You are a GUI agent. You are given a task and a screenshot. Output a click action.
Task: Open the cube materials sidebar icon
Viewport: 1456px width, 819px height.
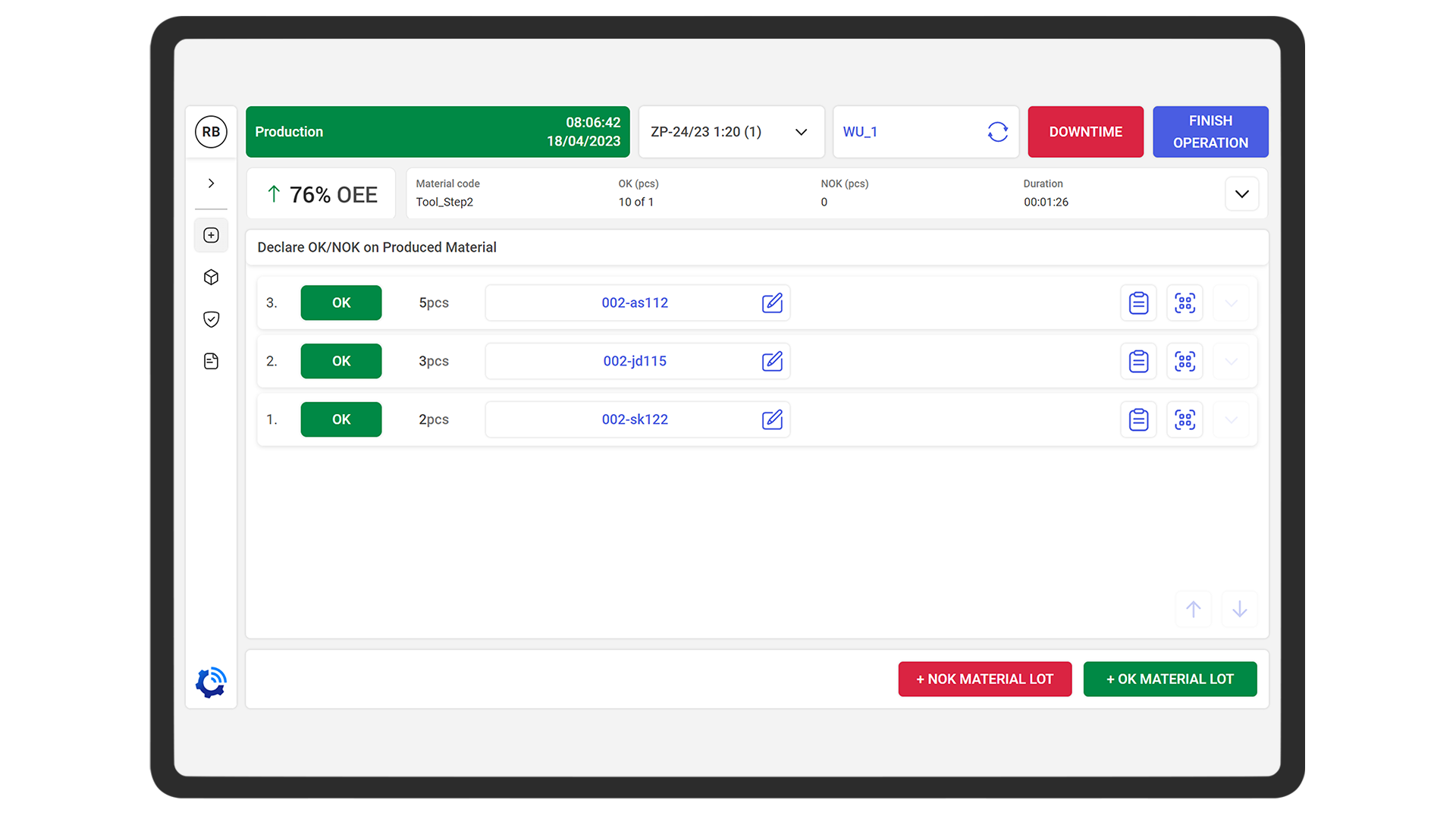click(x=211, y=278)
